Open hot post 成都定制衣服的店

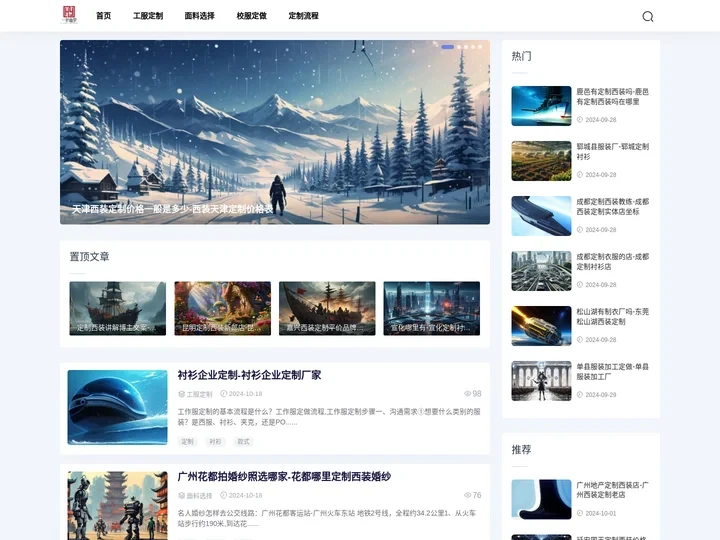click(x=613, y=261)
